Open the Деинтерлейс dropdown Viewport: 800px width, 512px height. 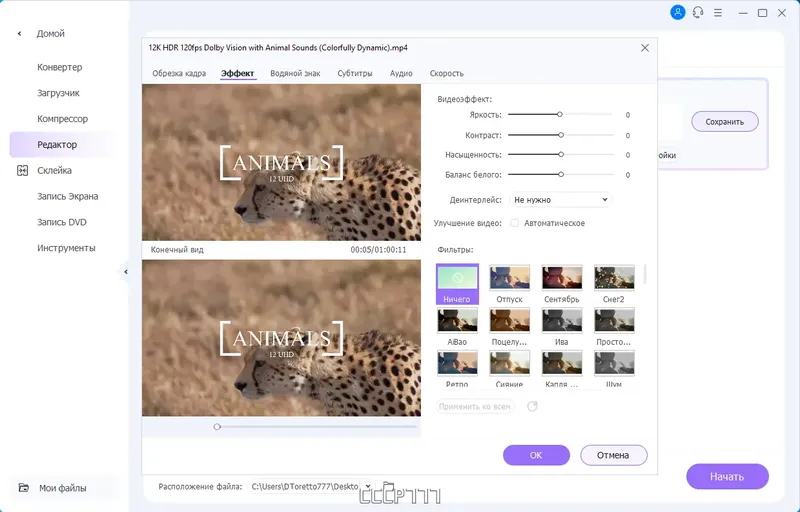[x=560, y=200]
